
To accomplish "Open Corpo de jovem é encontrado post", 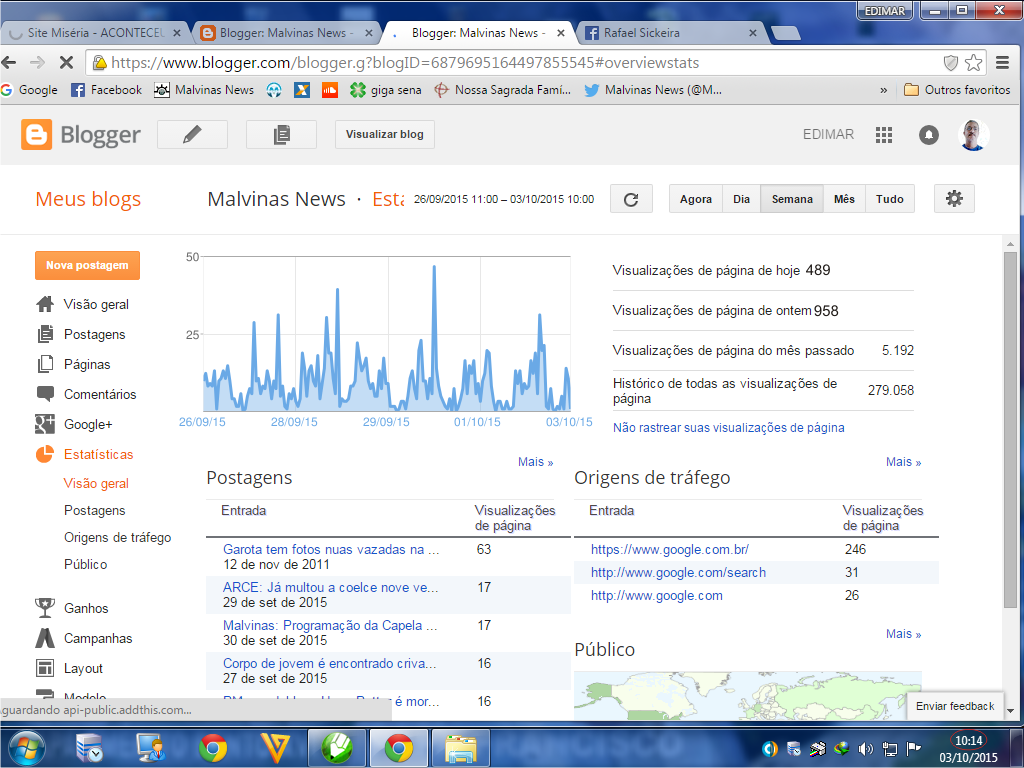I will pyautogui.click(x=329, y=663).
